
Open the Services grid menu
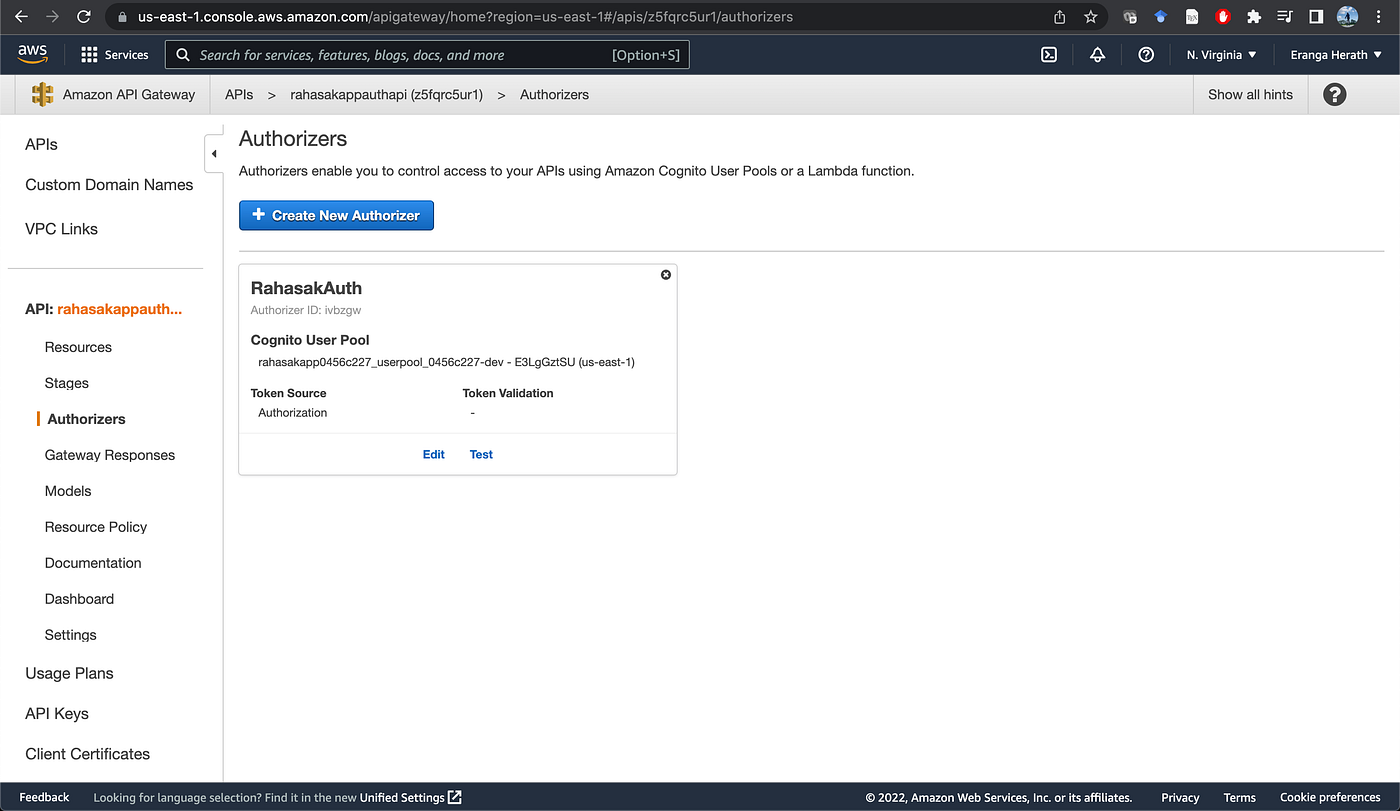114,55
